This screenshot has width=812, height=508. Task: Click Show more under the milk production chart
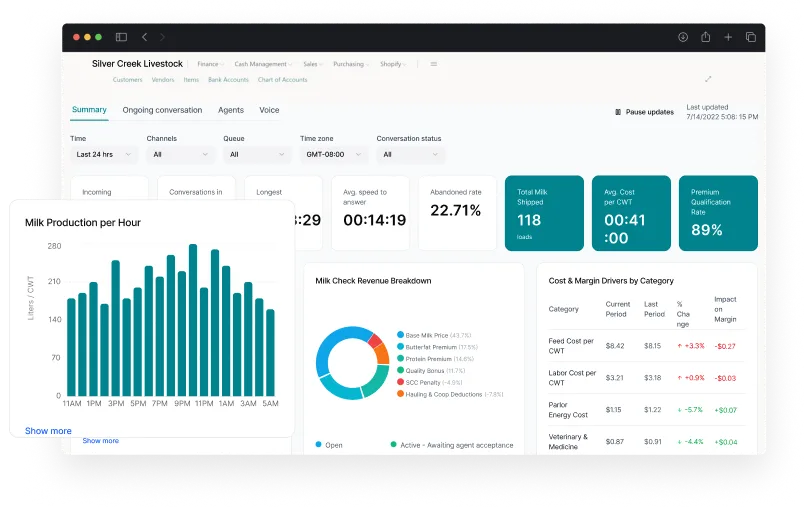tap(48, 431)
